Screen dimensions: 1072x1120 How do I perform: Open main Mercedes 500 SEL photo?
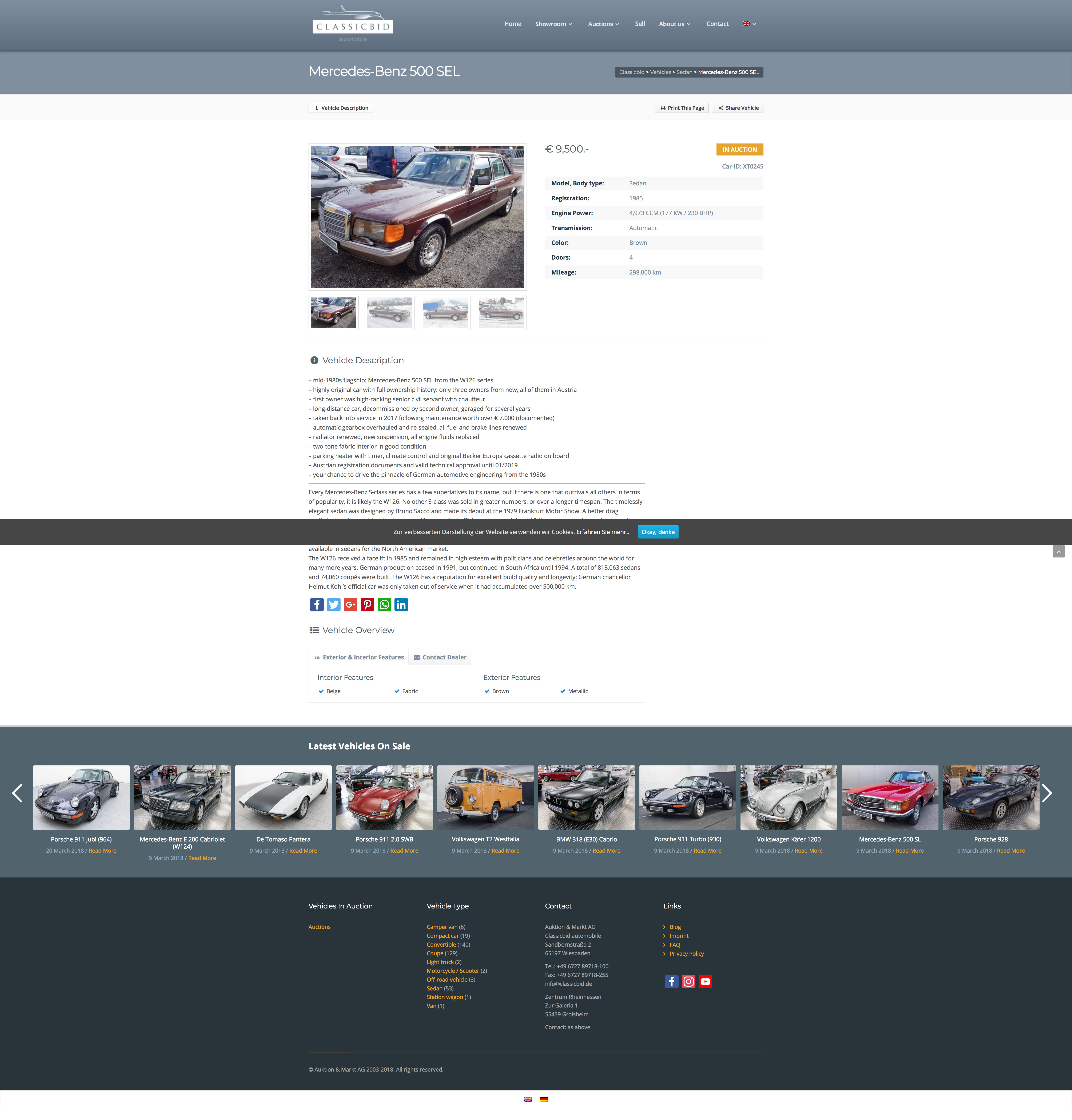[x=417, y=217]
